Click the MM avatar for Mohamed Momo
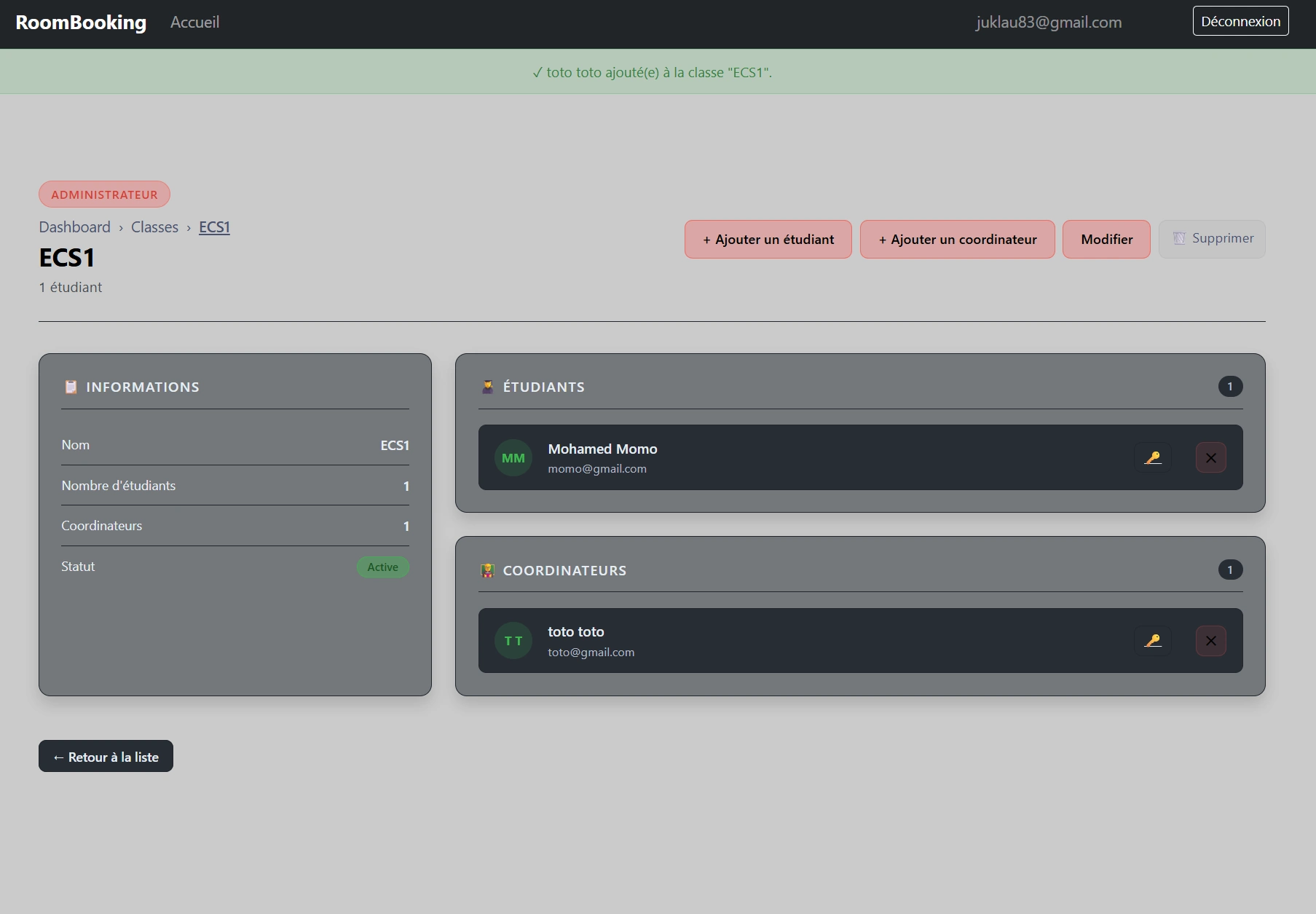This screenshot has height=914, width=1316. 513,457
